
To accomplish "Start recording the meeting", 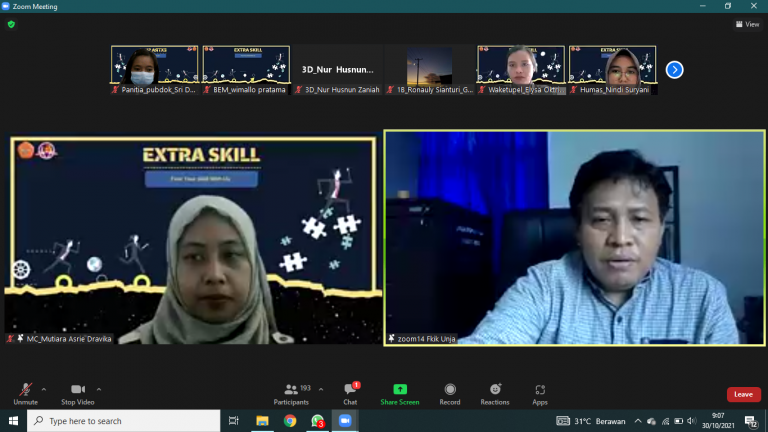I will click(450, 391).
